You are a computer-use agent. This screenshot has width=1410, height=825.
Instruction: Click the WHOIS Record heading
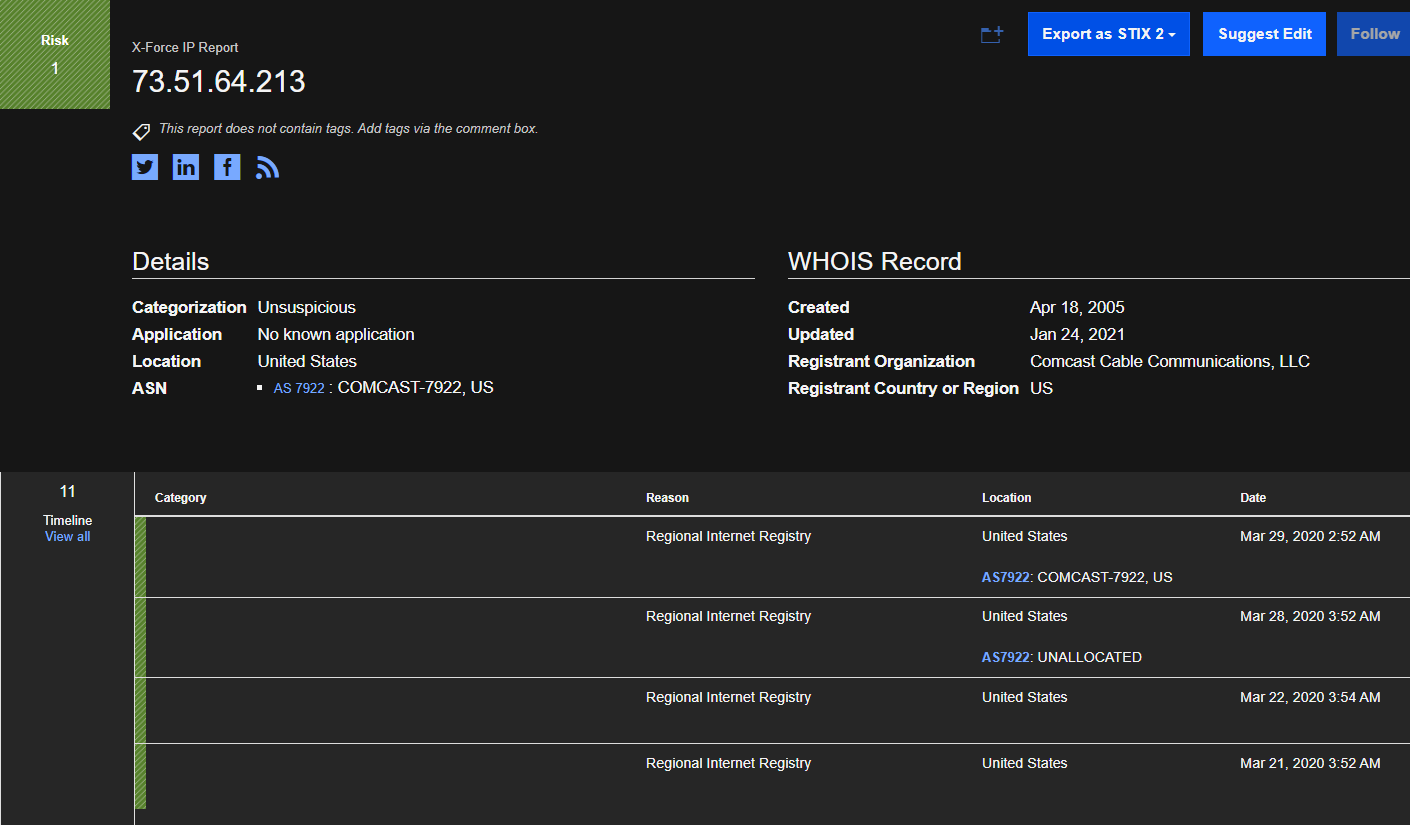[875, 262]
